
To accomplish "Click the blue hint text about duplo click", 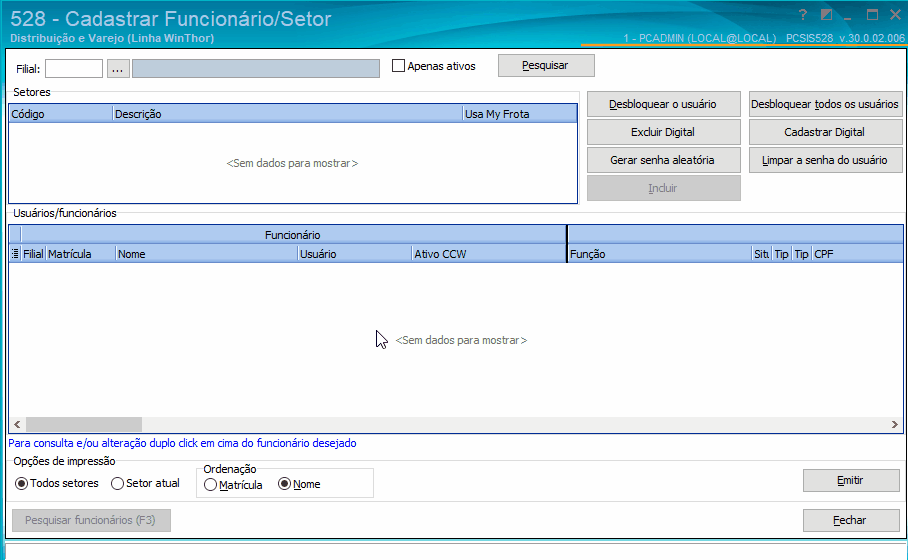I will pos(182,443).
